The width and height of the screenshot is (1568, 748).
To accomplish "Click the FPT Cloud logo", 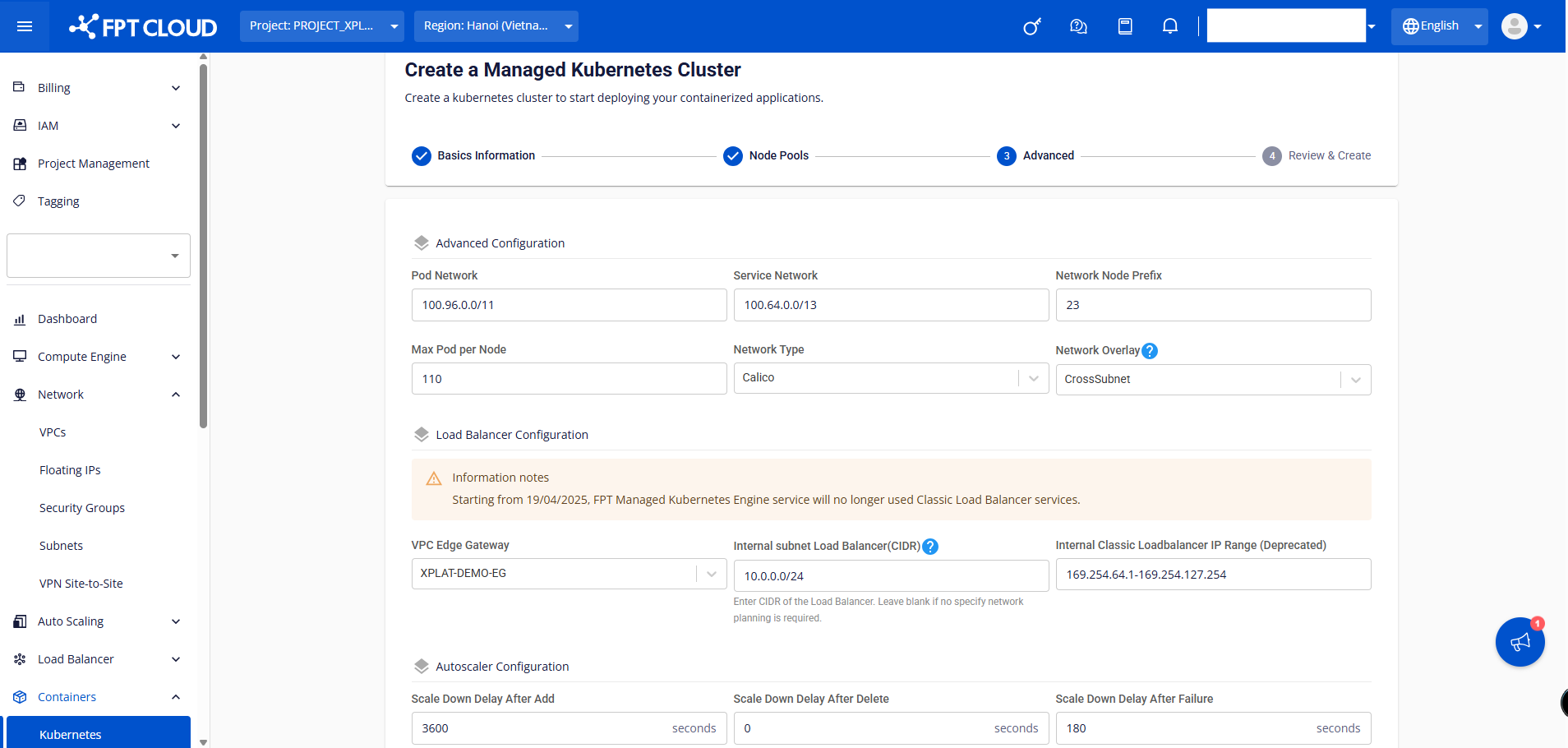I will (143, 27).
